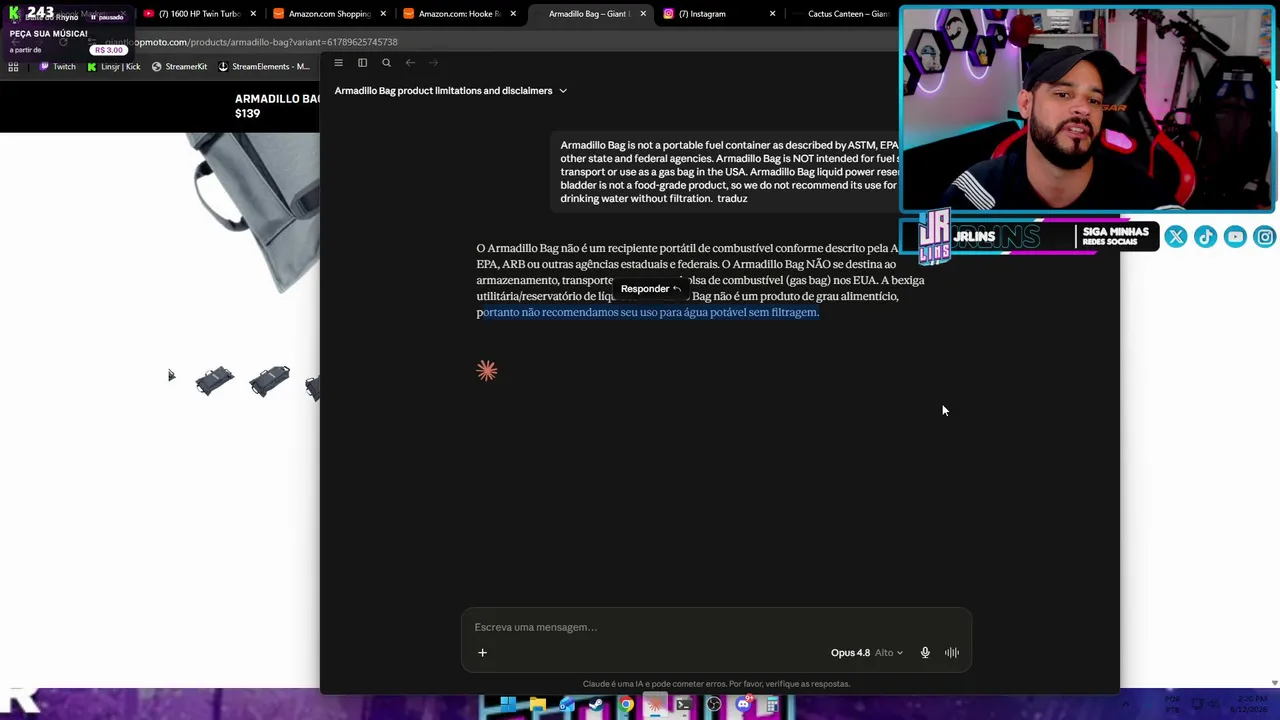Open the StreamerKit bookmark
Viewport: 1280px width, 720px height.
click(180, 67)
